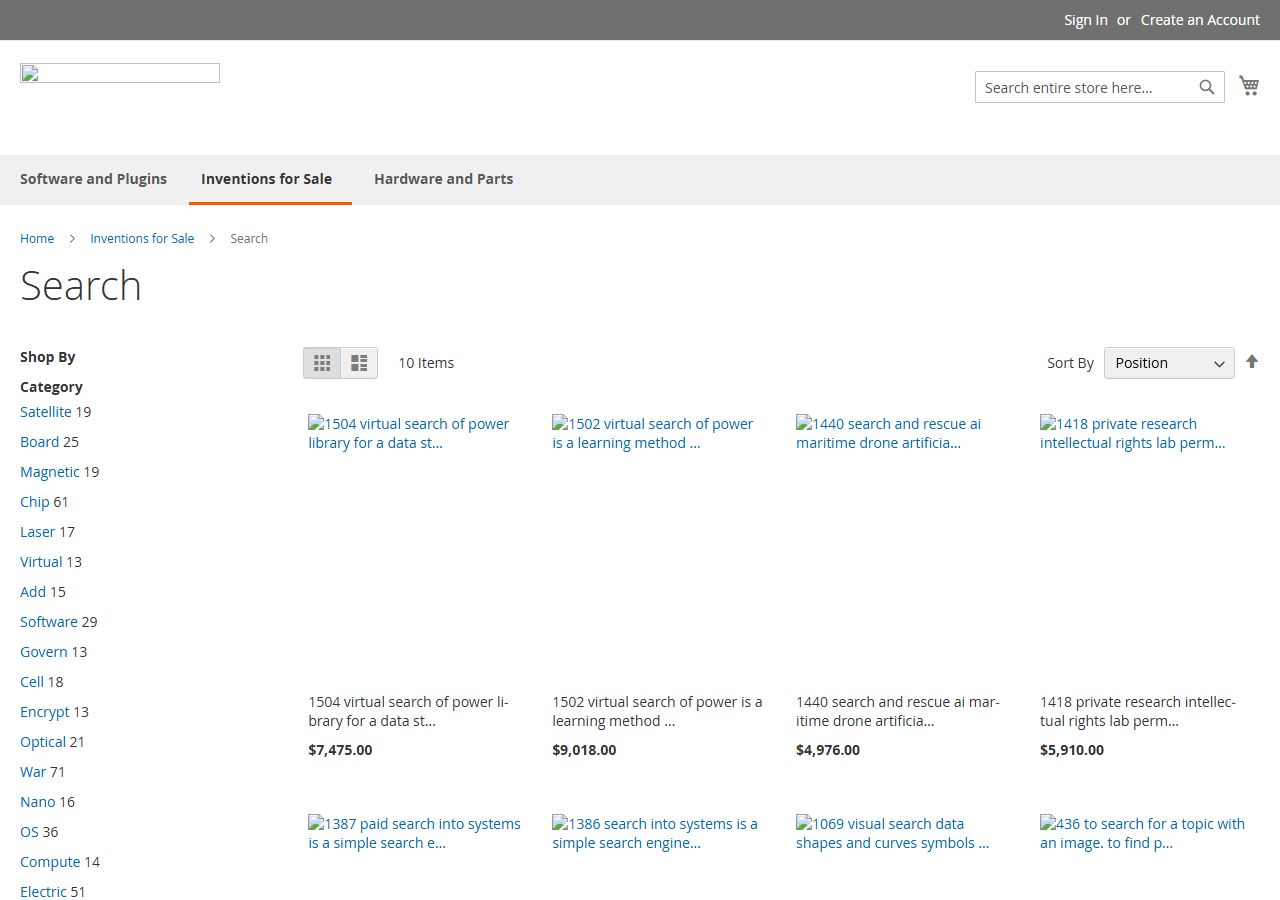Select the Inventions for Sale tab
The width and height of the screenshot is (1280, 900).
(266, 179)
